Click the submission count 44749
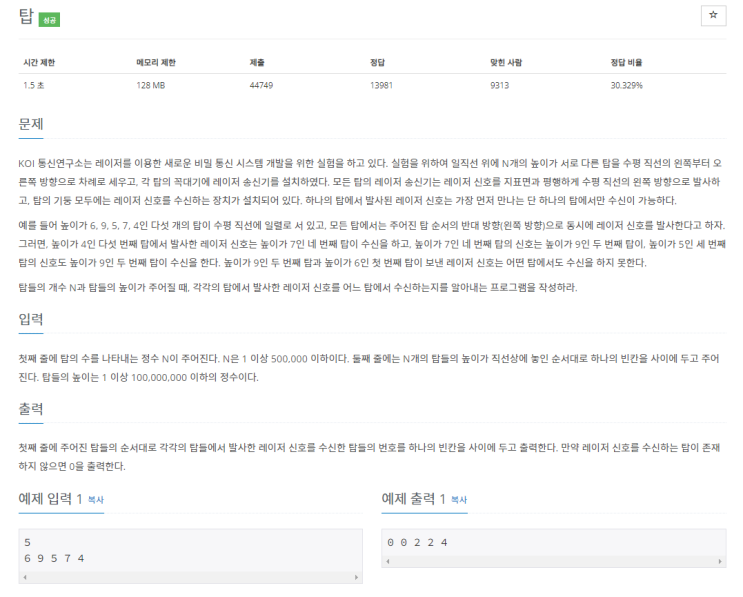The height and width of the screenshot is (597, 743). click(x=261, y=85)
